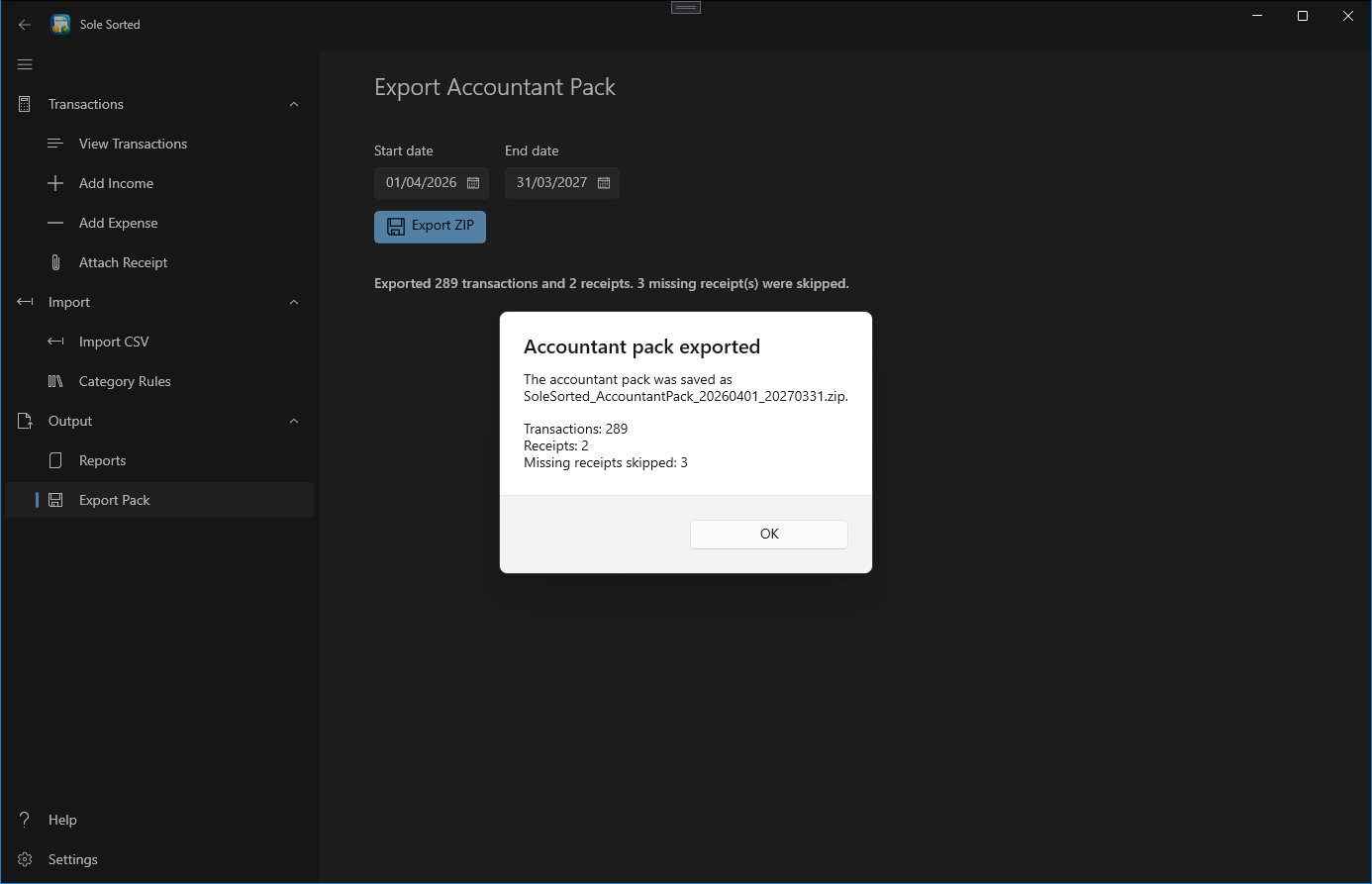
Task: Open Attach Receipt page
Action: [159, 262]
